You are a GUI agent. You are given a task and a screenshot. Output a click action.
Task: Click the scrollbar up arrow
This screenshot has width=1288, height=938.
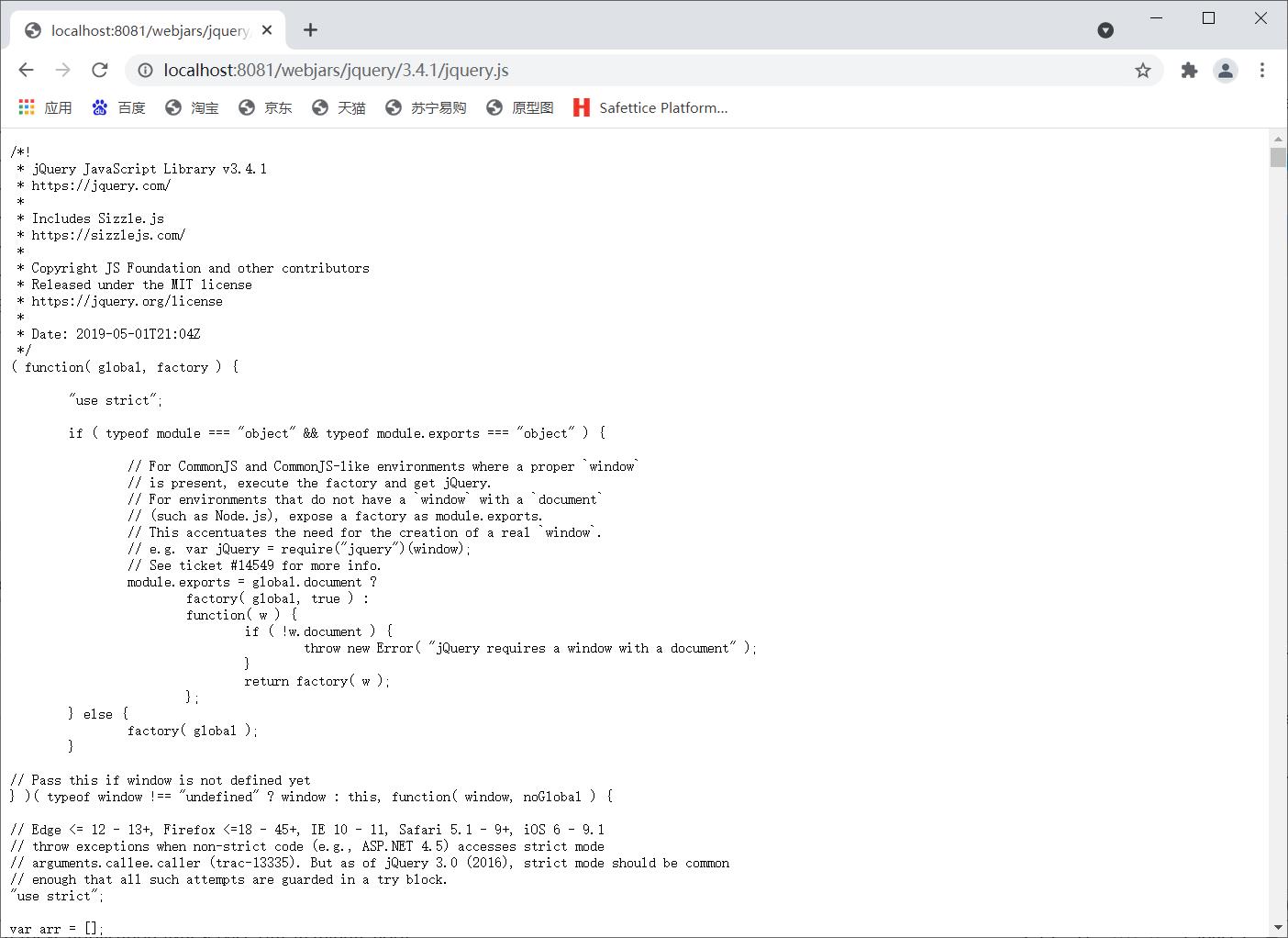(x=1278, y=138)
